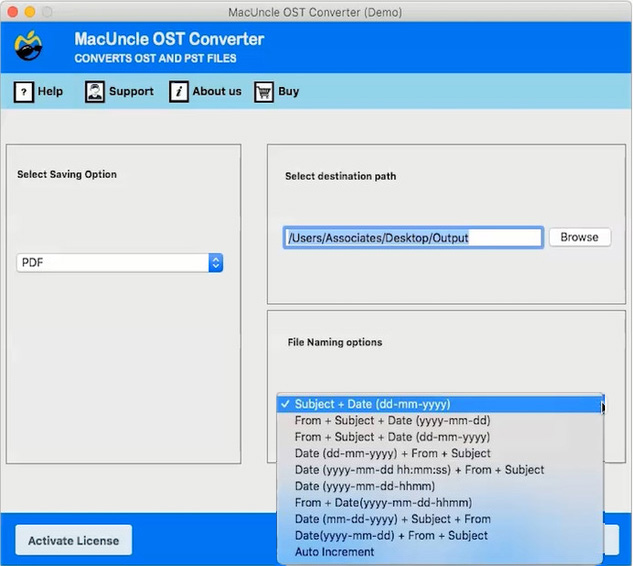This screenshot has height=566, width=633.
Task: Click the Select destination path label
Action: click(341, 176)
